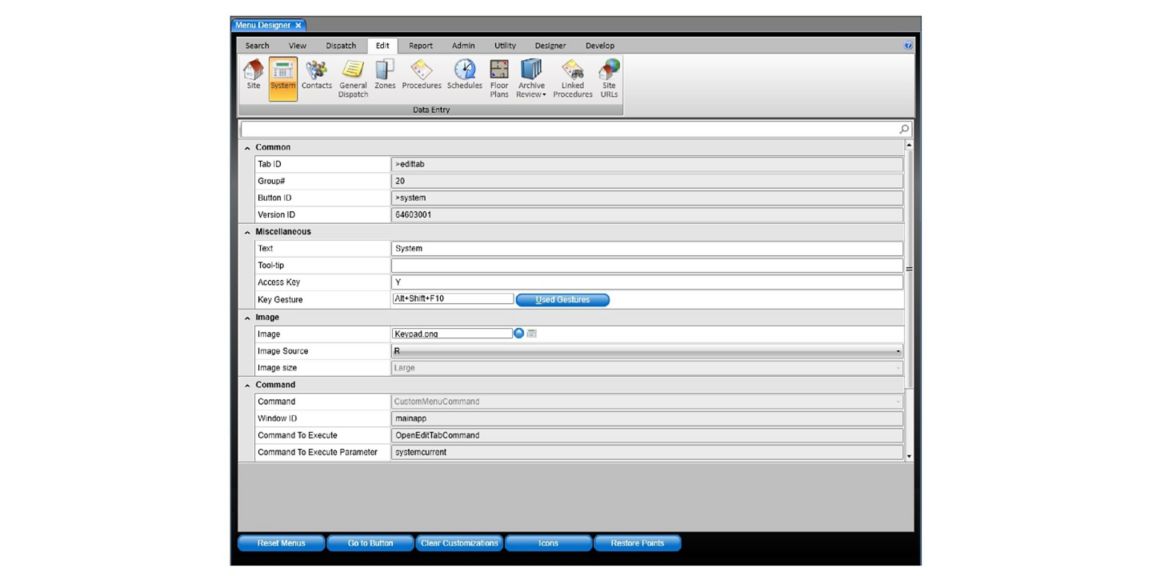Select the Contacts ribbon icon
Screen dimensions: 1152x576
point(316,76)
